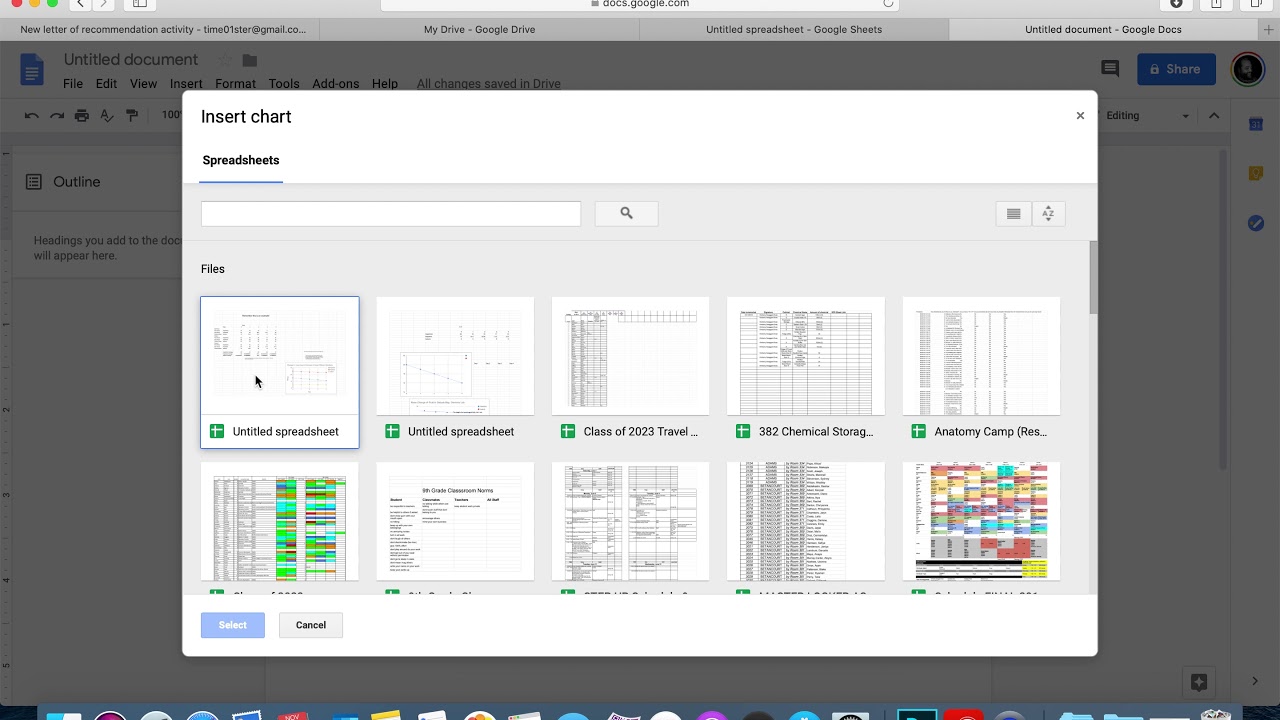Open the Spreadsheets tab
The height and width of the screenshot is (720, 1280).
point(241,160)
